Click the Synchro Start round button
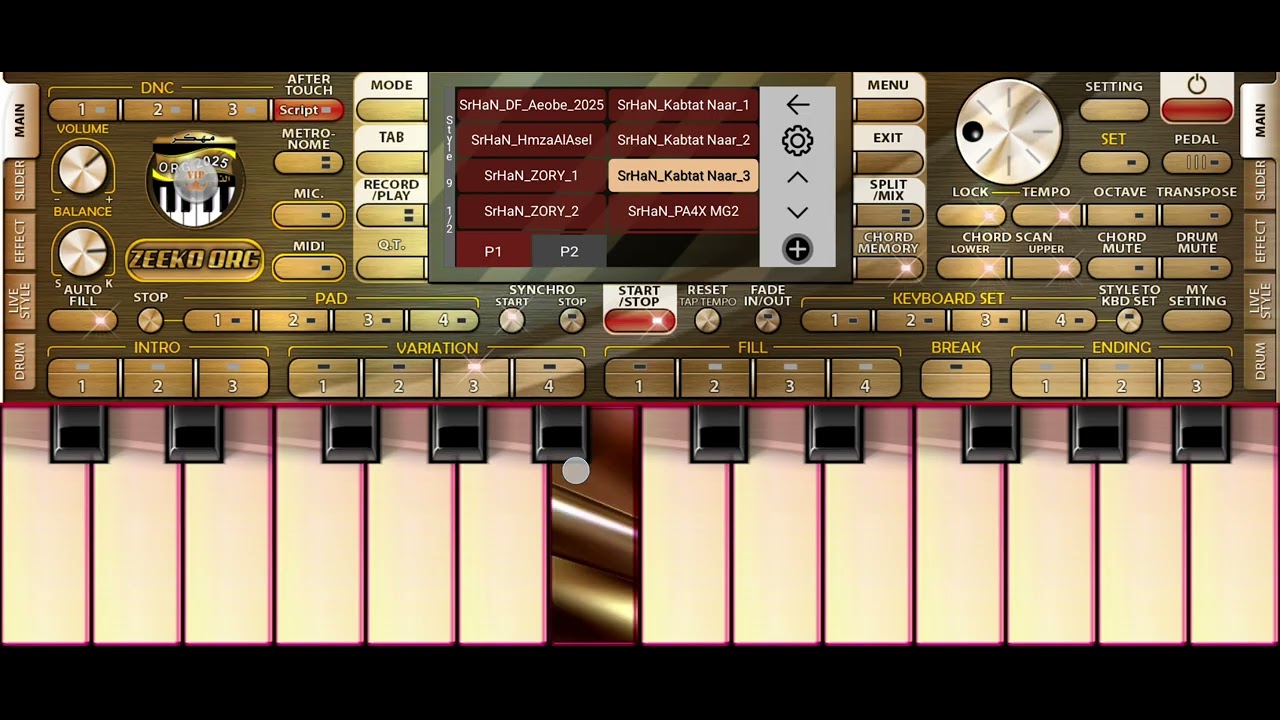 pos(512,320)
